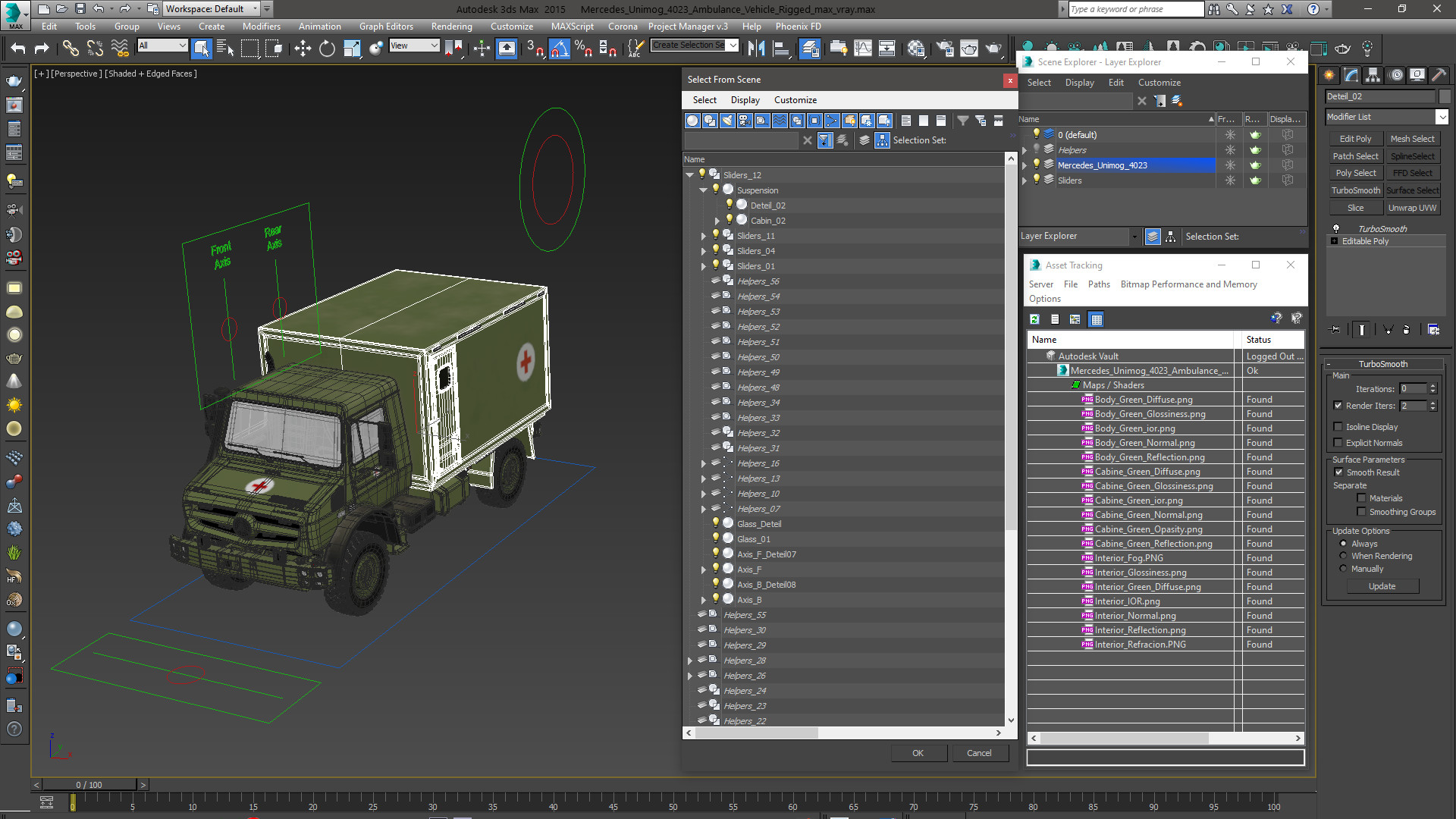Activate the Select Object tool
This screenshot has width=1456, height=819.
(202, 49)
